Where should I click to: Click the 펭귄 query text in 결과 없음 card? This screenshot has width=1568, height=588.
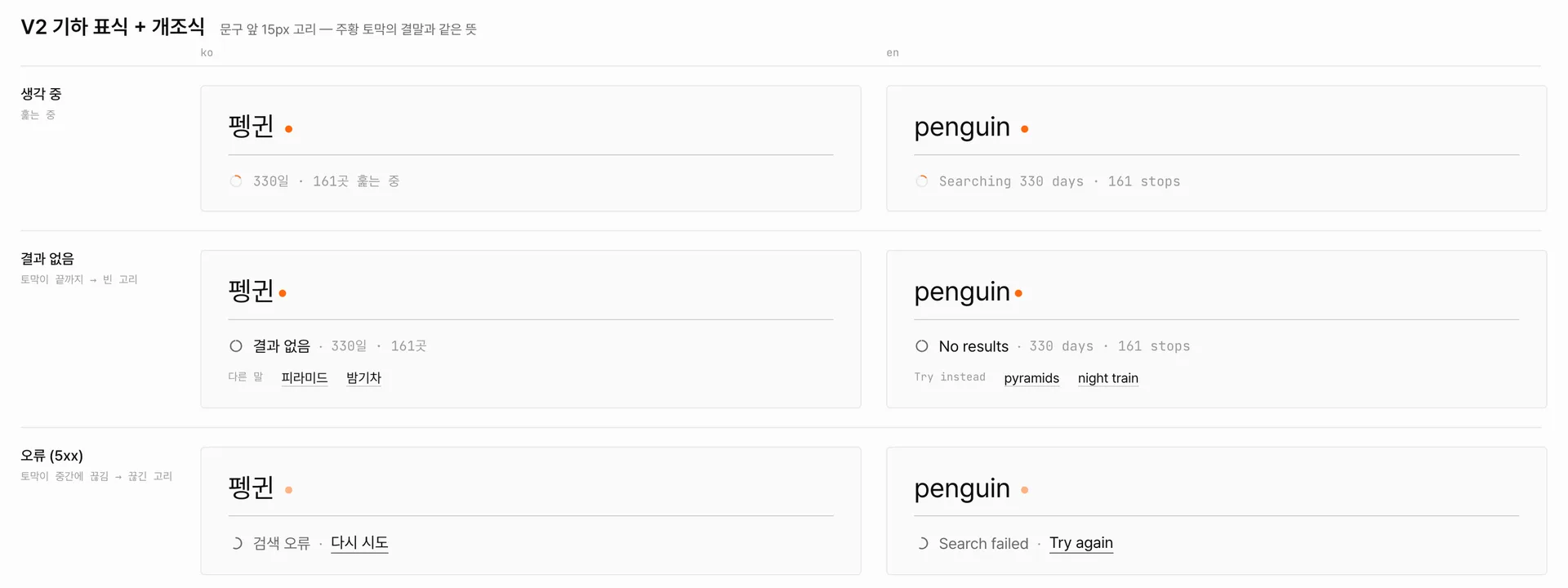[251, 291]
